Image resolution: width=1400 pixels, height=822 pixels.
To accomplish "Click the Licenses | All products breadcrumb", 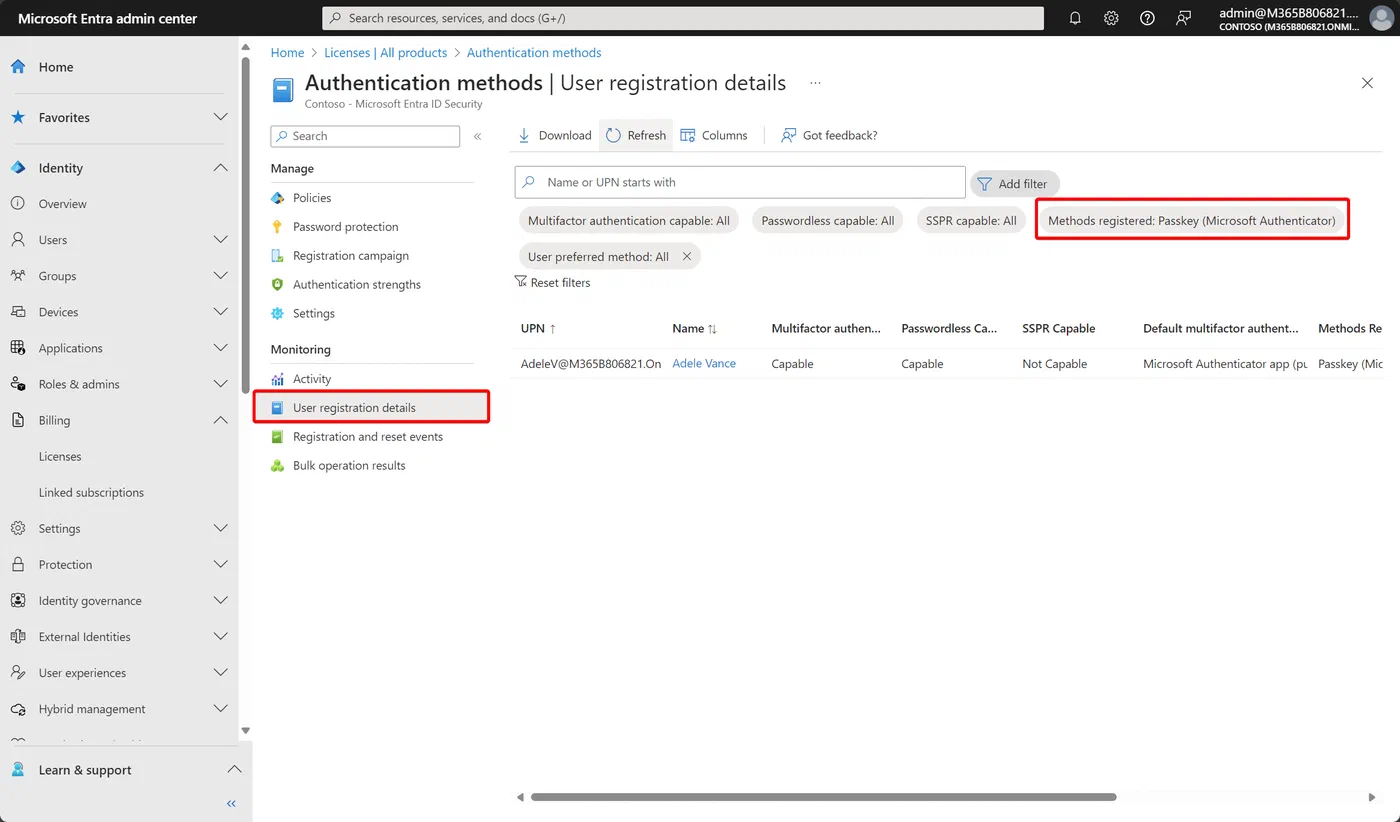I will [385, 53].
